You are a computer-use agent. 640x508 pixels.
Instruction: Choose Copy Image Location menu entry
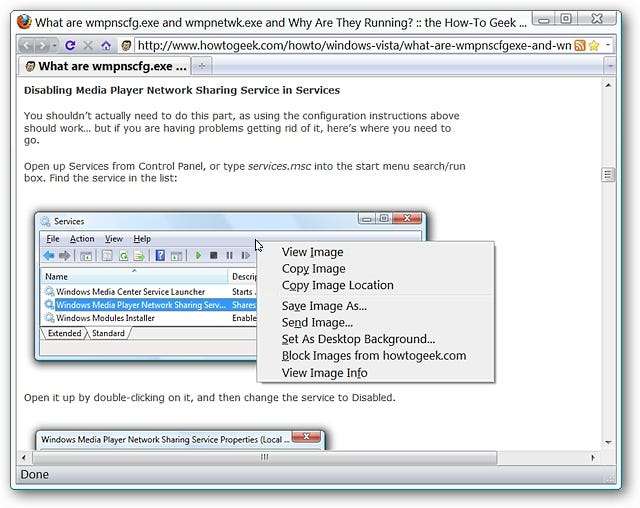[x=337, y=285]
